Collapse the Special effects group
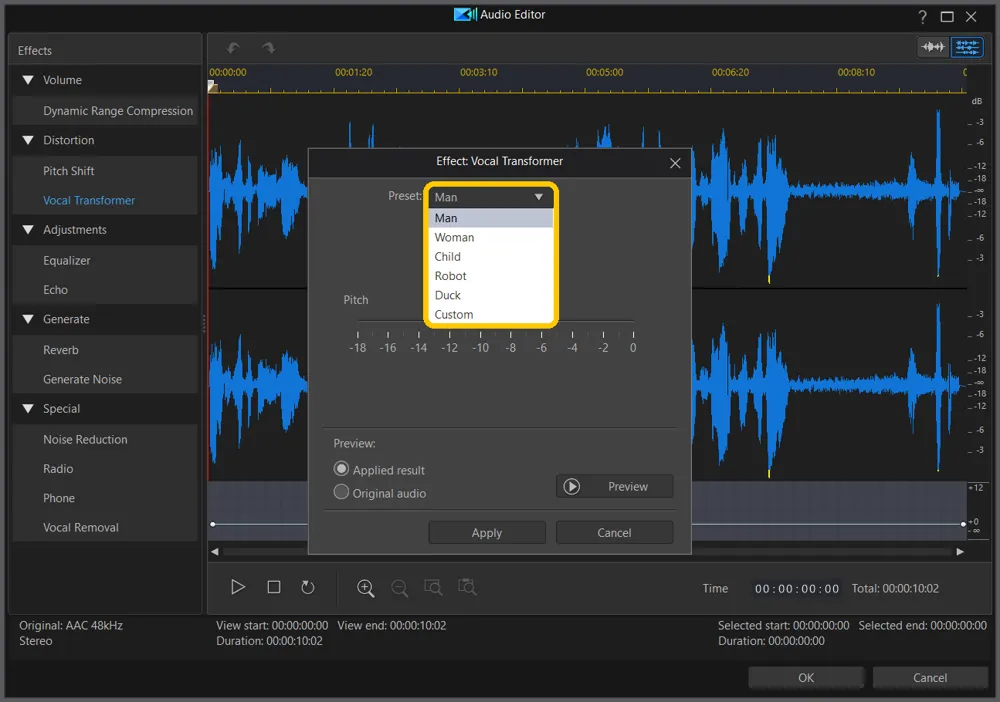The image size is (1000, 702). pyautogui.click(x=28, y=409)
